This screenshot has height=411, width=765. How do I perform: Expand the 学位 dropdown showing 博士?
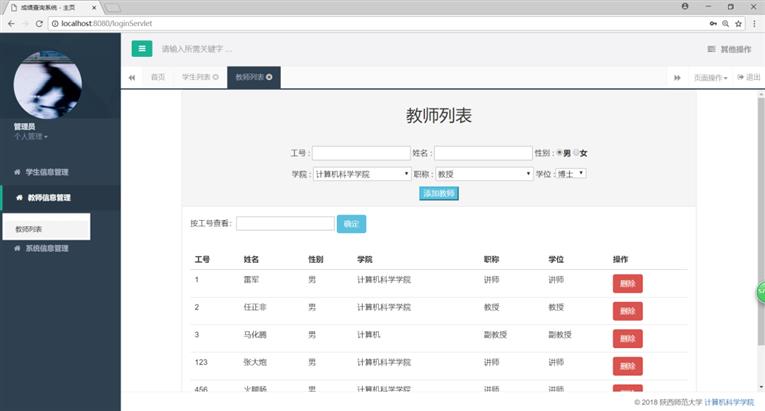point(570,173)
